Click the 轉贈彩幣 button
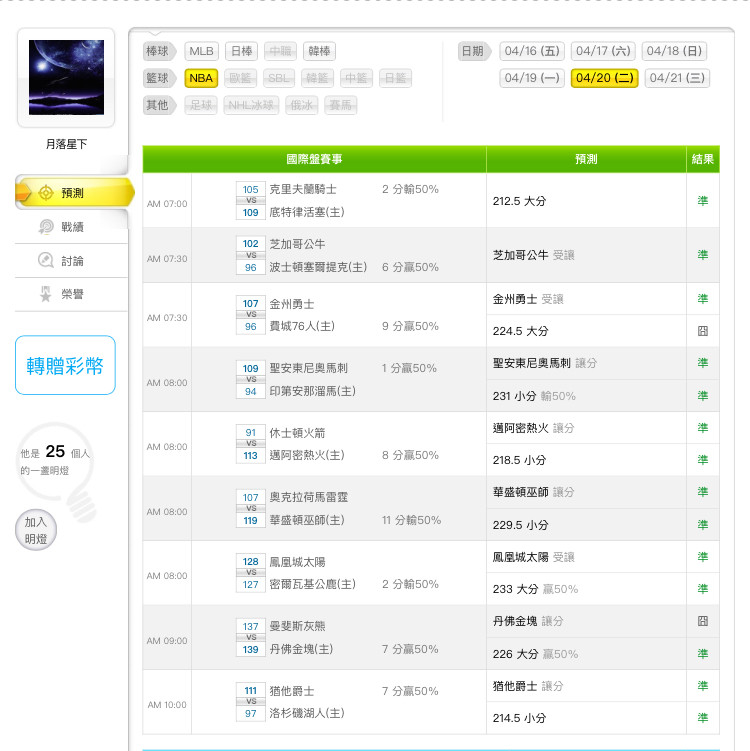750x751 pixels. pos(66,365)
